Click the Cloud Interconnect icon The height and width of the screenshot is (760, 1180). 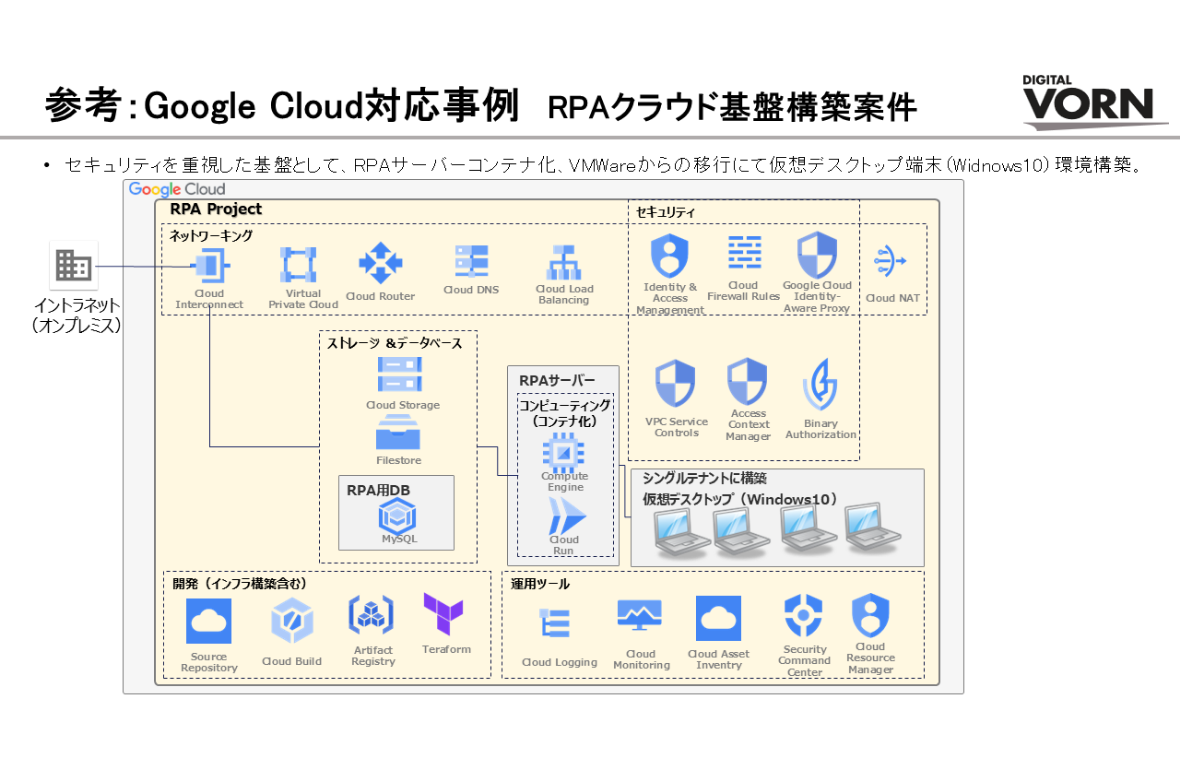point(210,266)
